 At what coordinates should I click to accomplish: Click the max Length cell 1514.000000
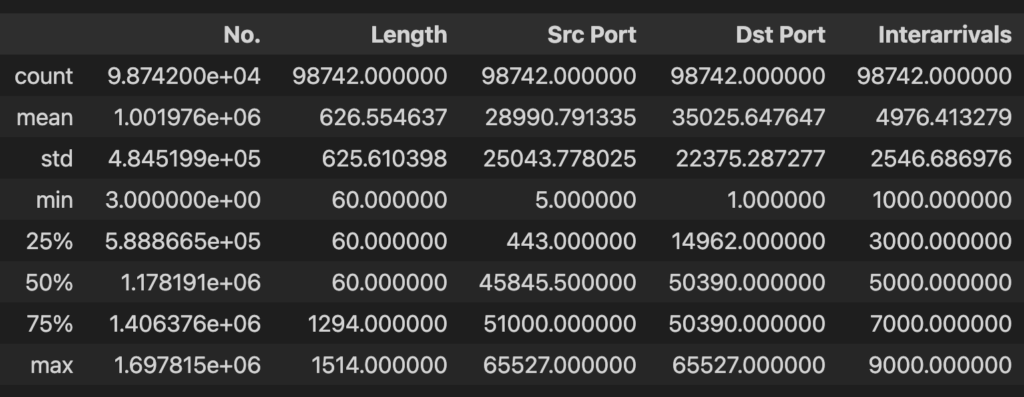[x=379, y=365]
